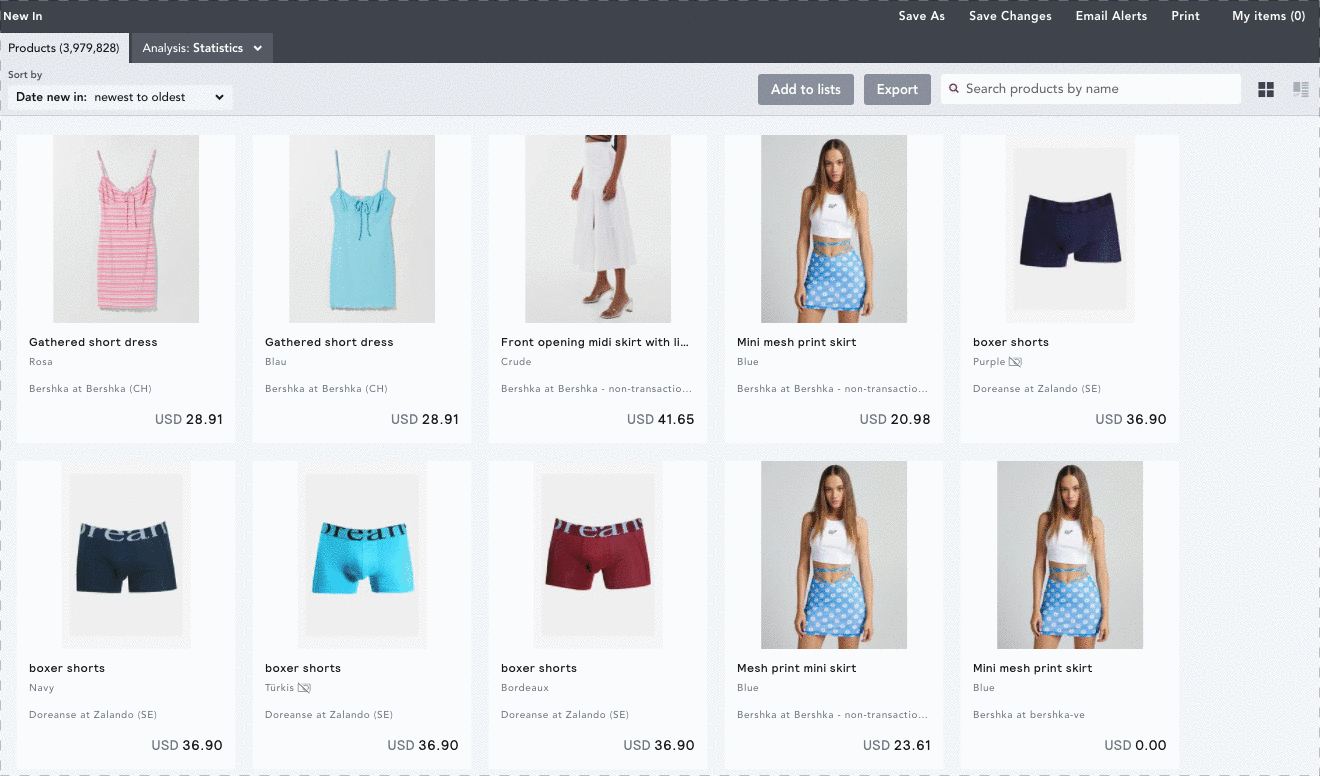Click the color label Bordeaux
The width and height of the screenshot is (1320, 776).
[x=525, y=688]
